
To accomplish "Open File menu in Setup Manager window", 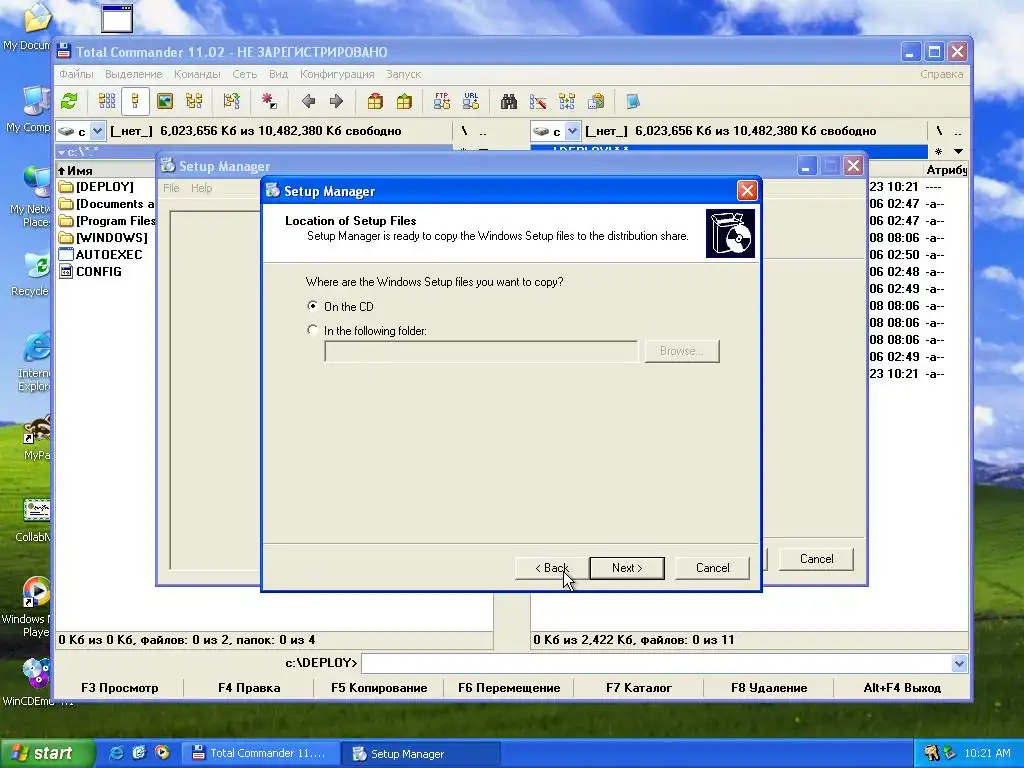I will click(x=171, y=188).
